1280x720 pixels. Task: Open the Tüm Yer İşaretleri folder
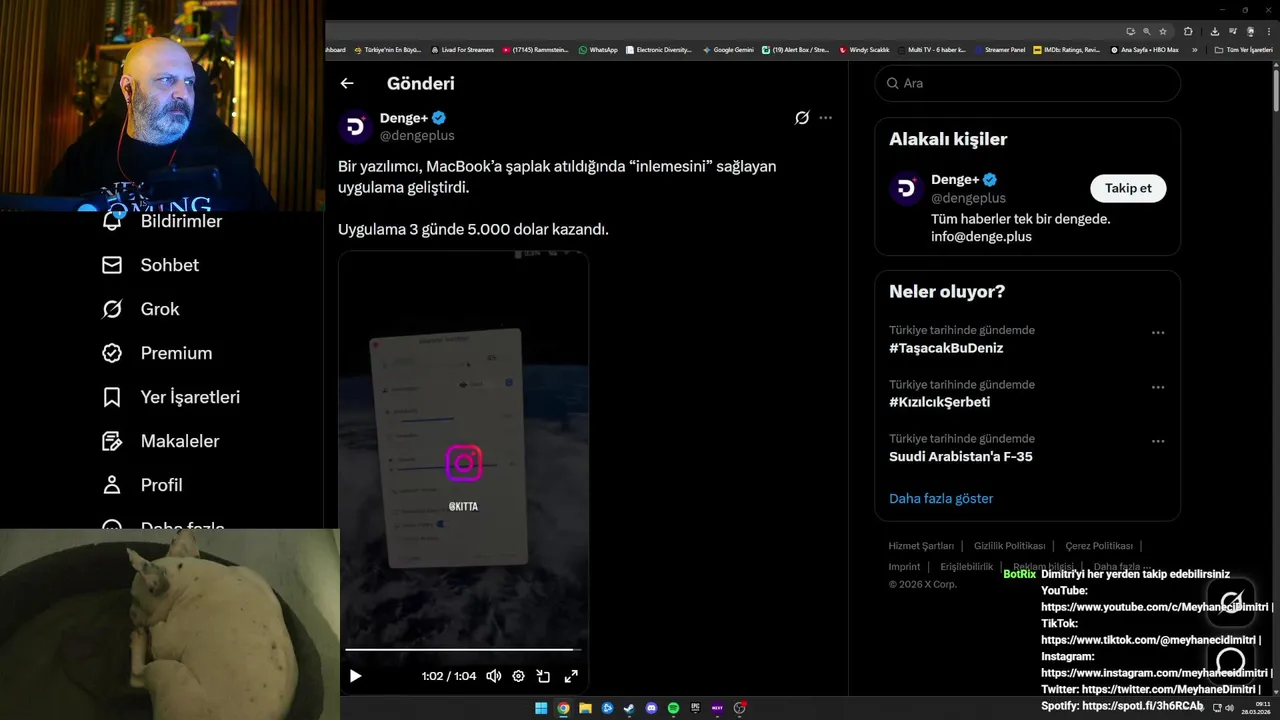click(x=1243, y=49)
